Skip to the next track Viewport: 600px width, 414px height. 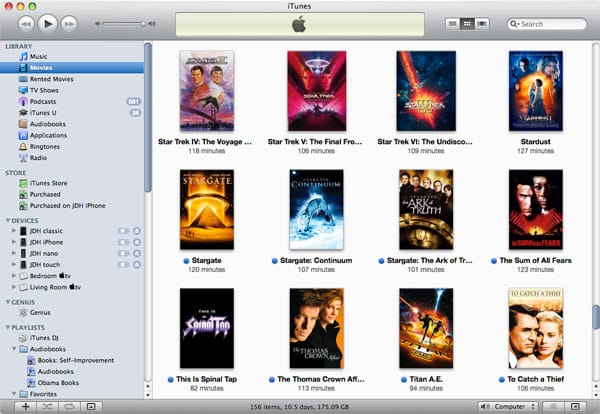tap(69, 24)
